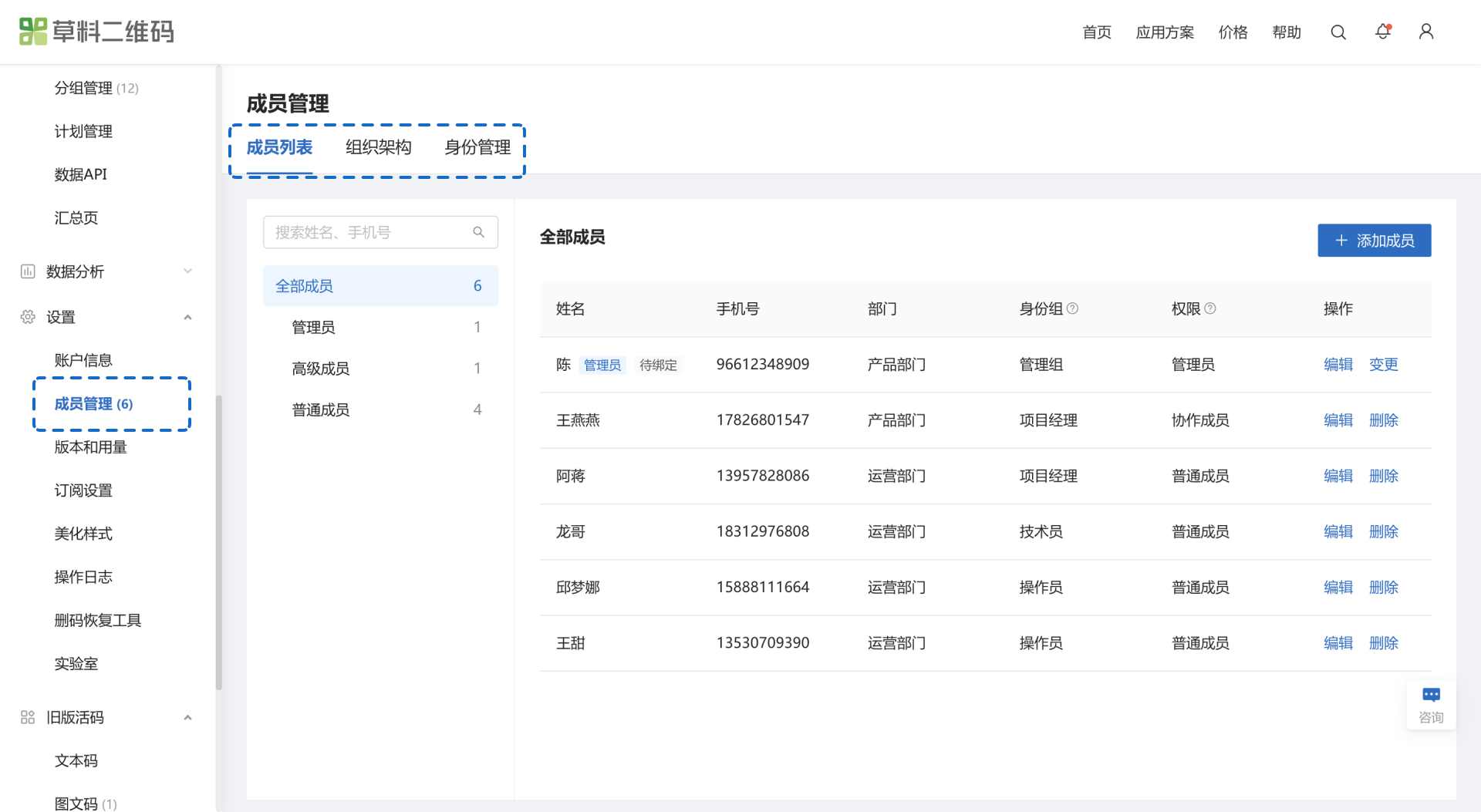
Task: Click 编辑 for 邱梦娜
Action: [1338, 588]
